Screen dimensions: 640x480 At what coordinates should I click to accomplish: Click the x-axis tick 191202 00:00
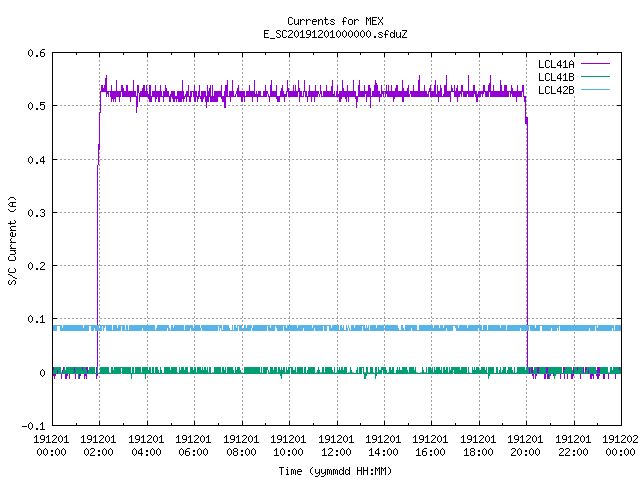pos(620,446)
